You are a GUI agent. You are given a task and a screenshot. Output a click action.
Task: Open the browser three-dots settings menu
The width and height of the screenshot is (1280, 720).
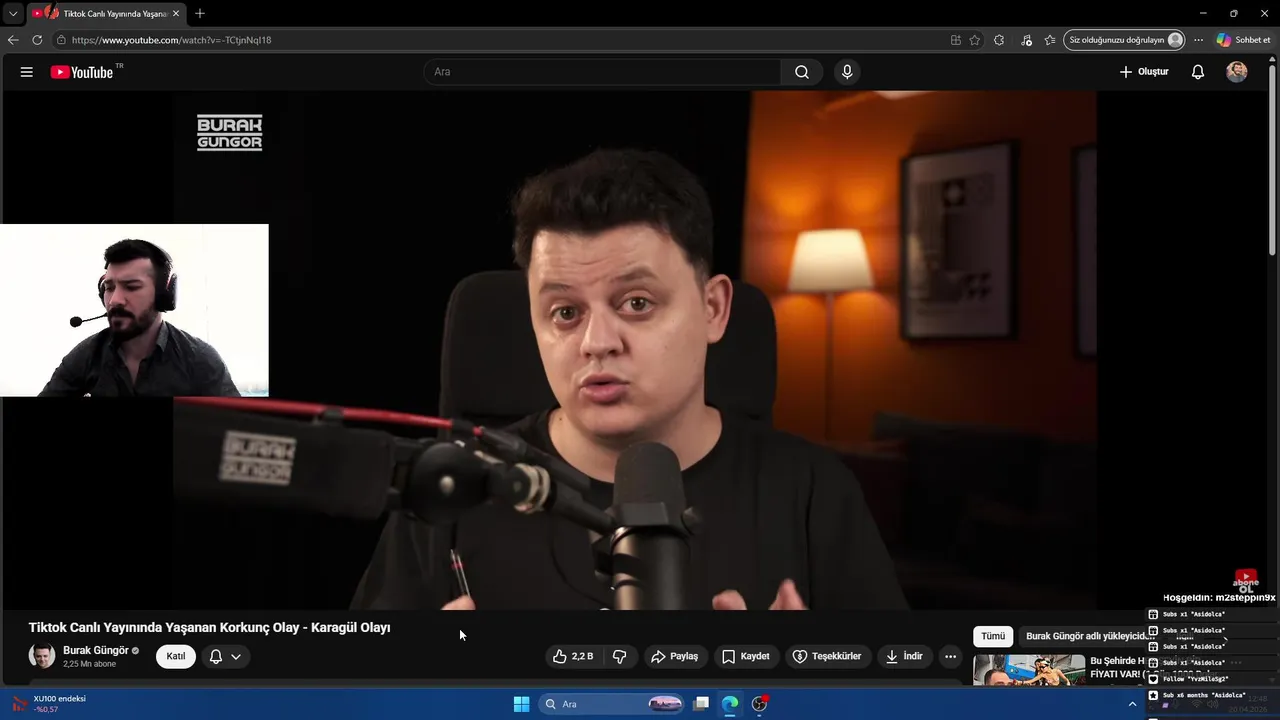(1198, 40)
